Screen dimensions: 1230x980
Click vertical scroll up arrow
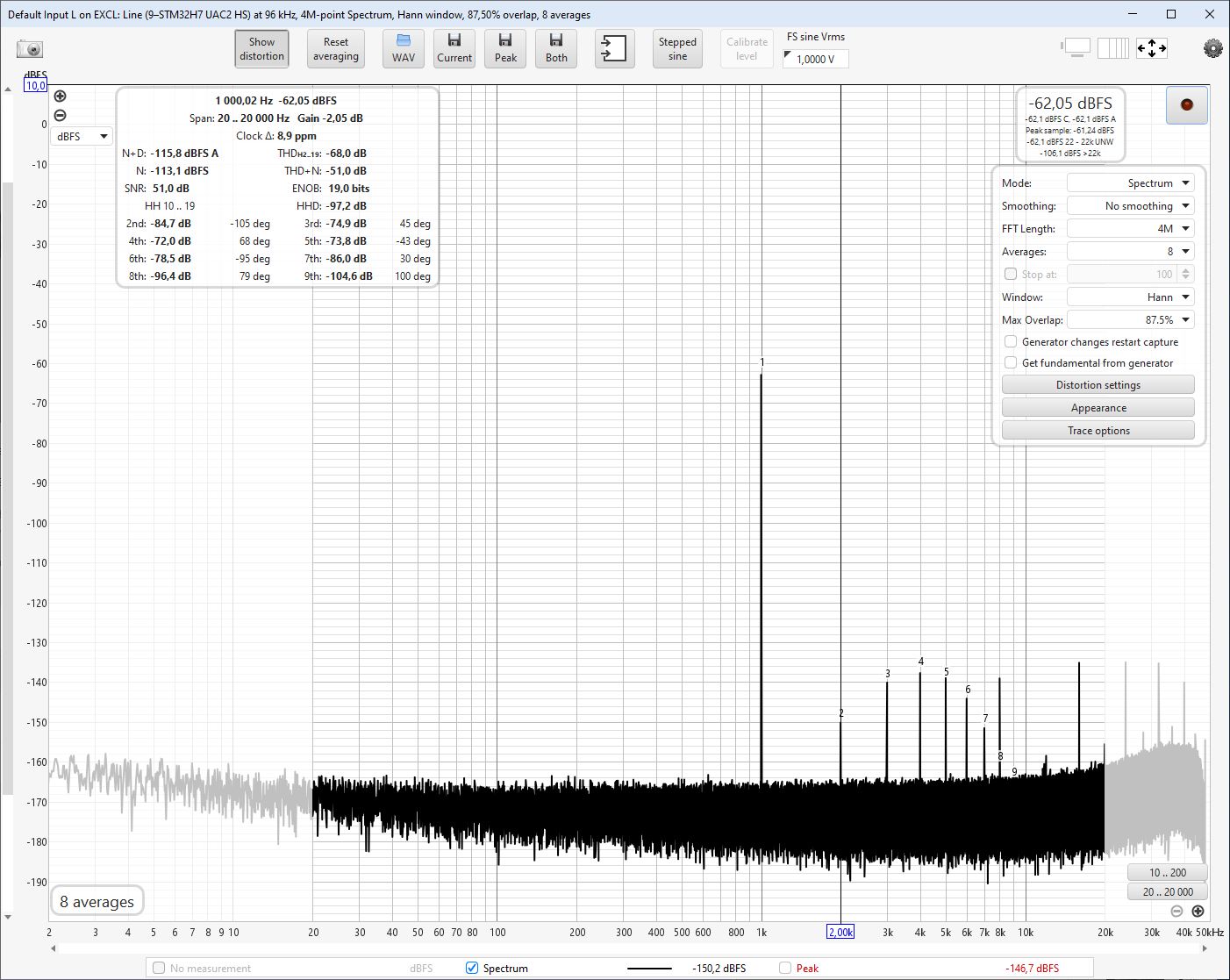tap(8, 89)
